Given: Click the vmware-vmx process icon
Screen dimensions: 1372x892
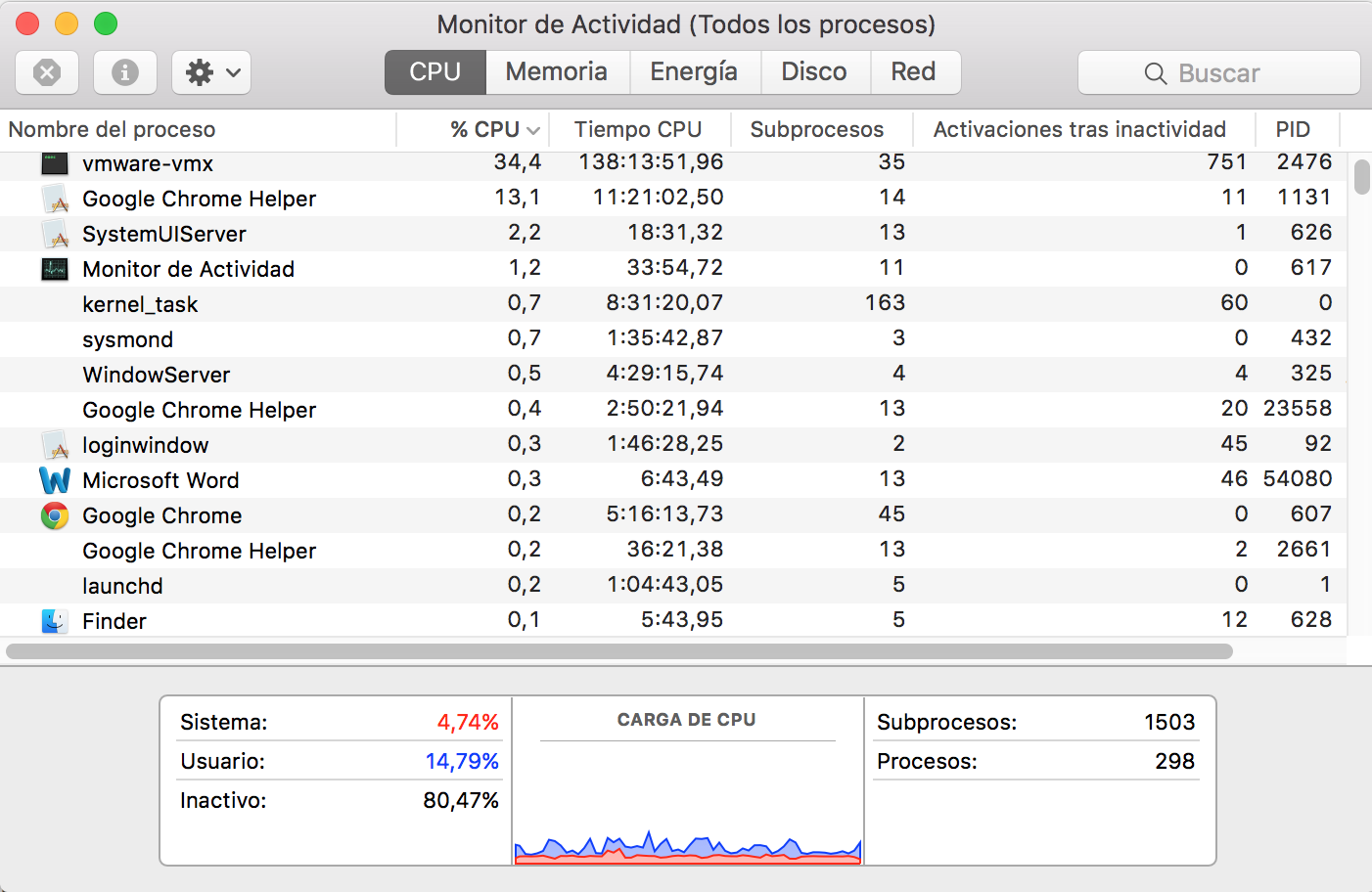Looking at the screenshot, I should coord(55,163).
